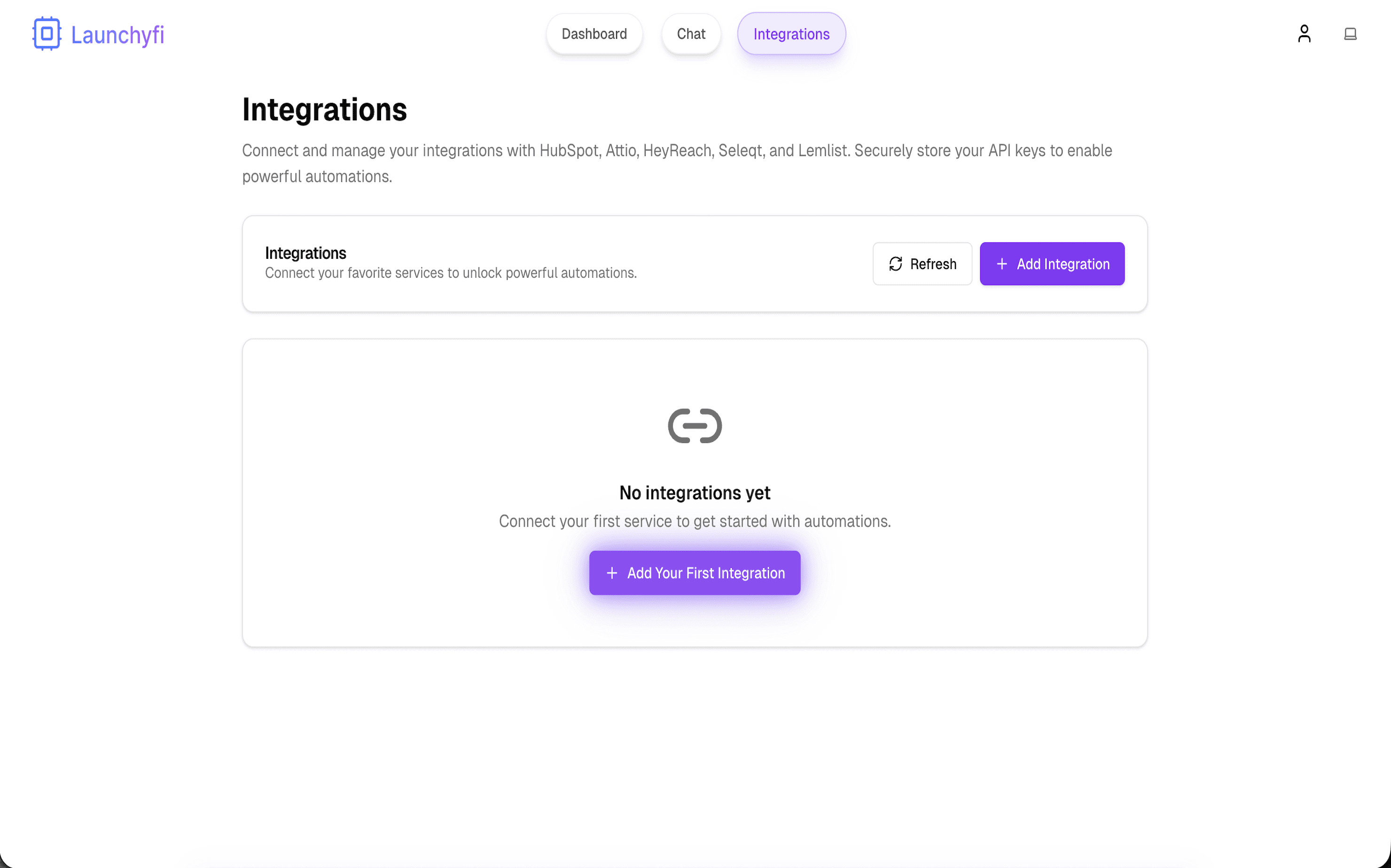
Task: Click the plus icon in Add Your First Integration
Action: click(x=612, y=573)
